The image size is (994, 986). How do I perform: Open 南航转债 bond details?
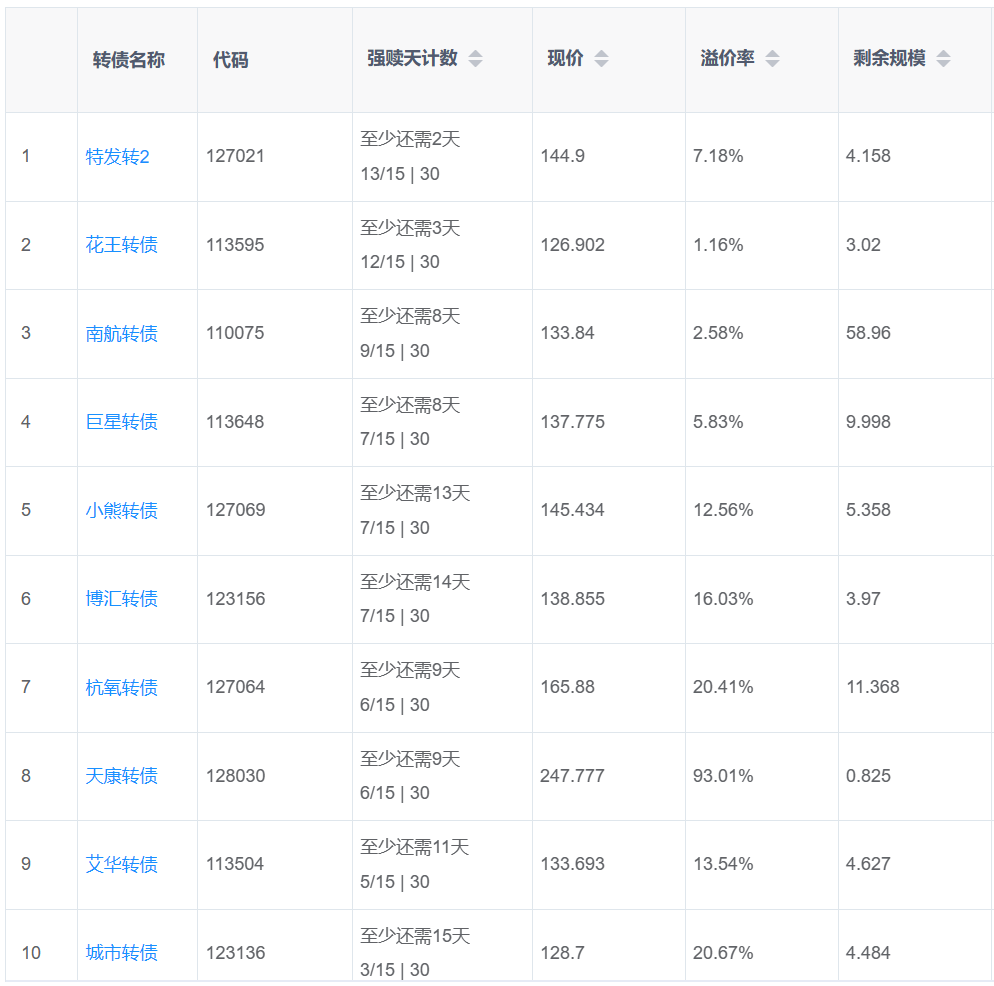(x=121, y=334)
